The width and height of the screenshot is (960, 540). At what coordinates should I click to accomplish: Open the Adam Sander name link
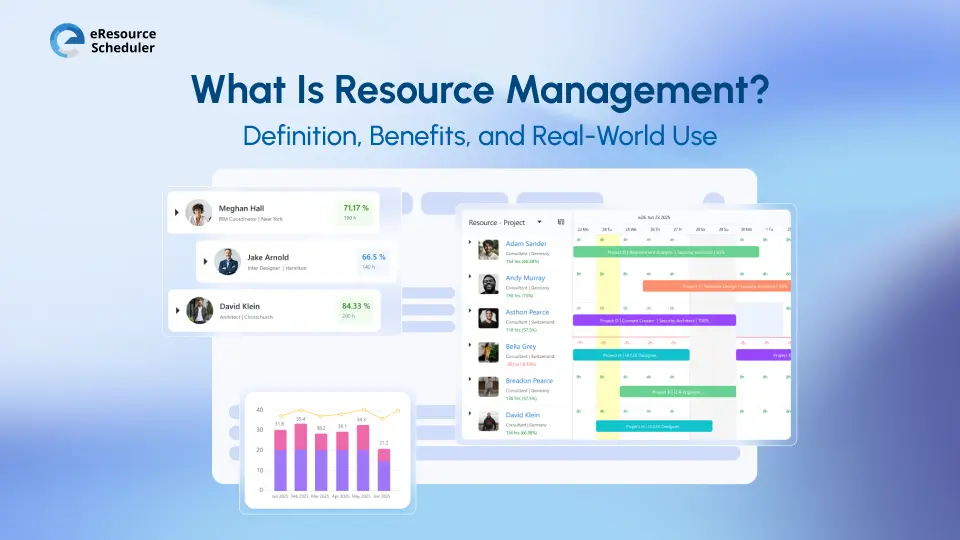(525, 244)
